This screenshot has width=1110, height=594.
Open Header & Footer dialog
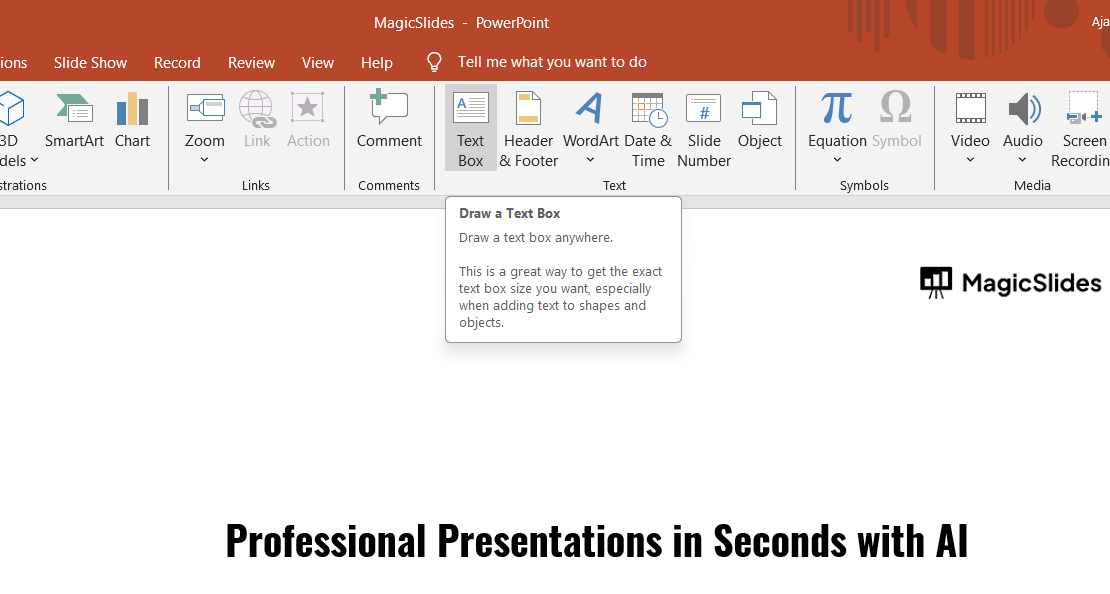click(x=529, y=130)
